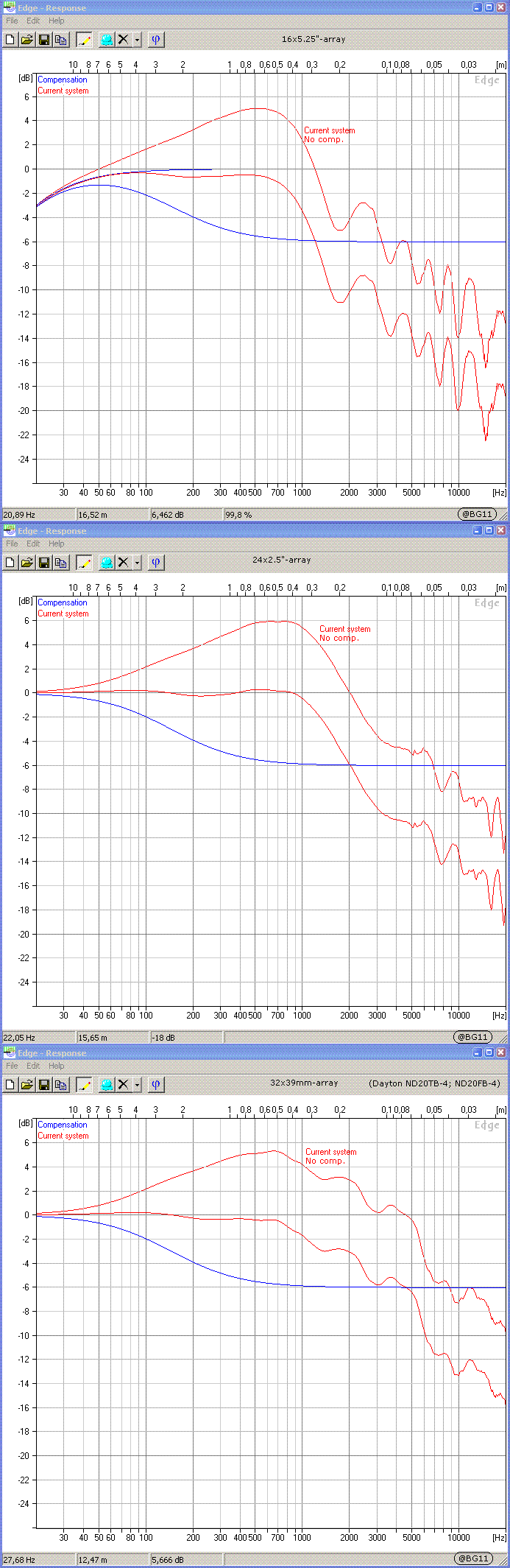Viewport: 510px width, 1568px height.
Task: Open X button dropdown arrow in 32x39mm-array window
Action: [137, 1085]
